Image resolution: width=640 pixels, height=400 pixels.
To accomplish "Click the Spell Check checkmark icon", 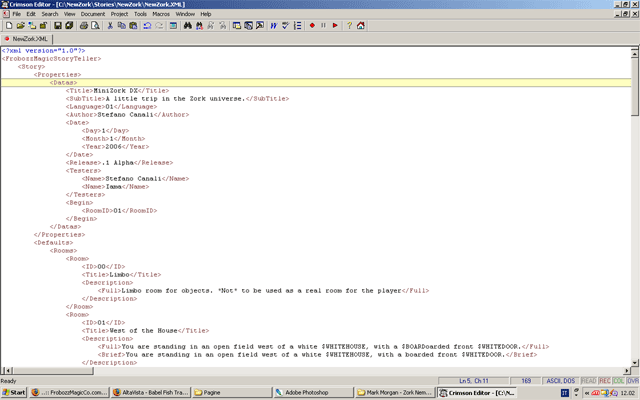I will tap(286, 25).
